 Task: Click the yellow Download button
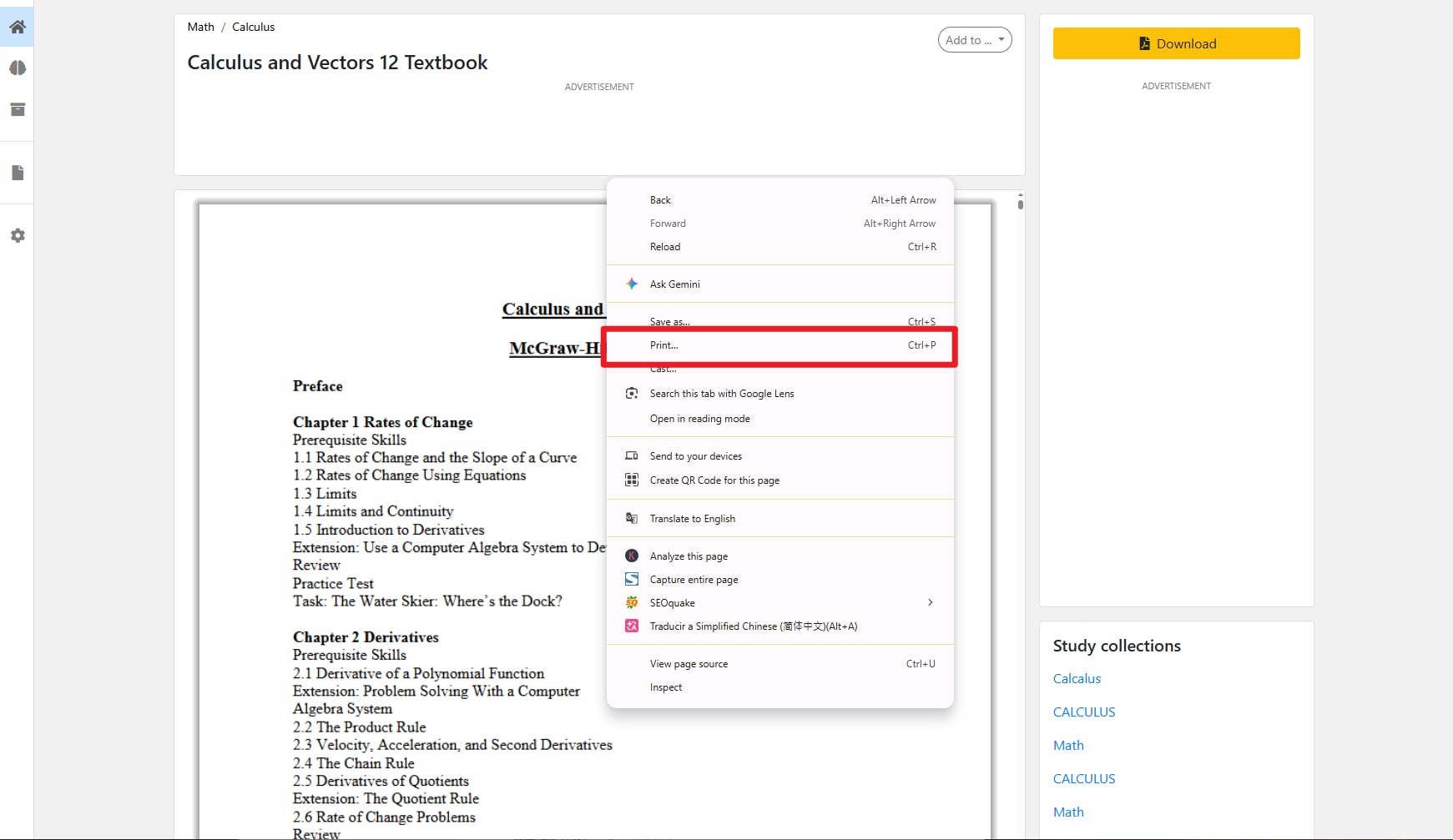[x=1176, y=43]
